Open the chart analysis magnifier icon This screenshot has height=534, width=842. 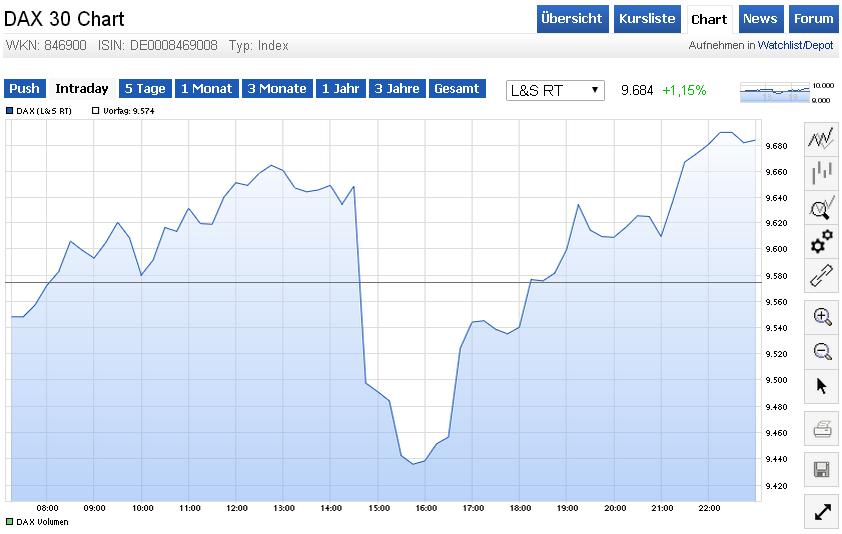pos(821,208)
